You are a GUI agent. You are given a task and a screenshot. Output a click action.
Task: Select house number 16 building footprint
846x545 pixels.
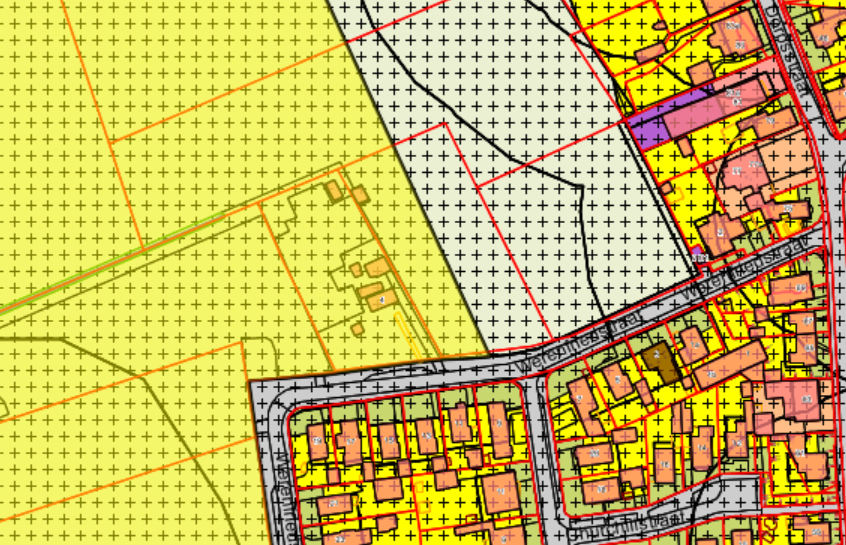(x=665, y=464)
